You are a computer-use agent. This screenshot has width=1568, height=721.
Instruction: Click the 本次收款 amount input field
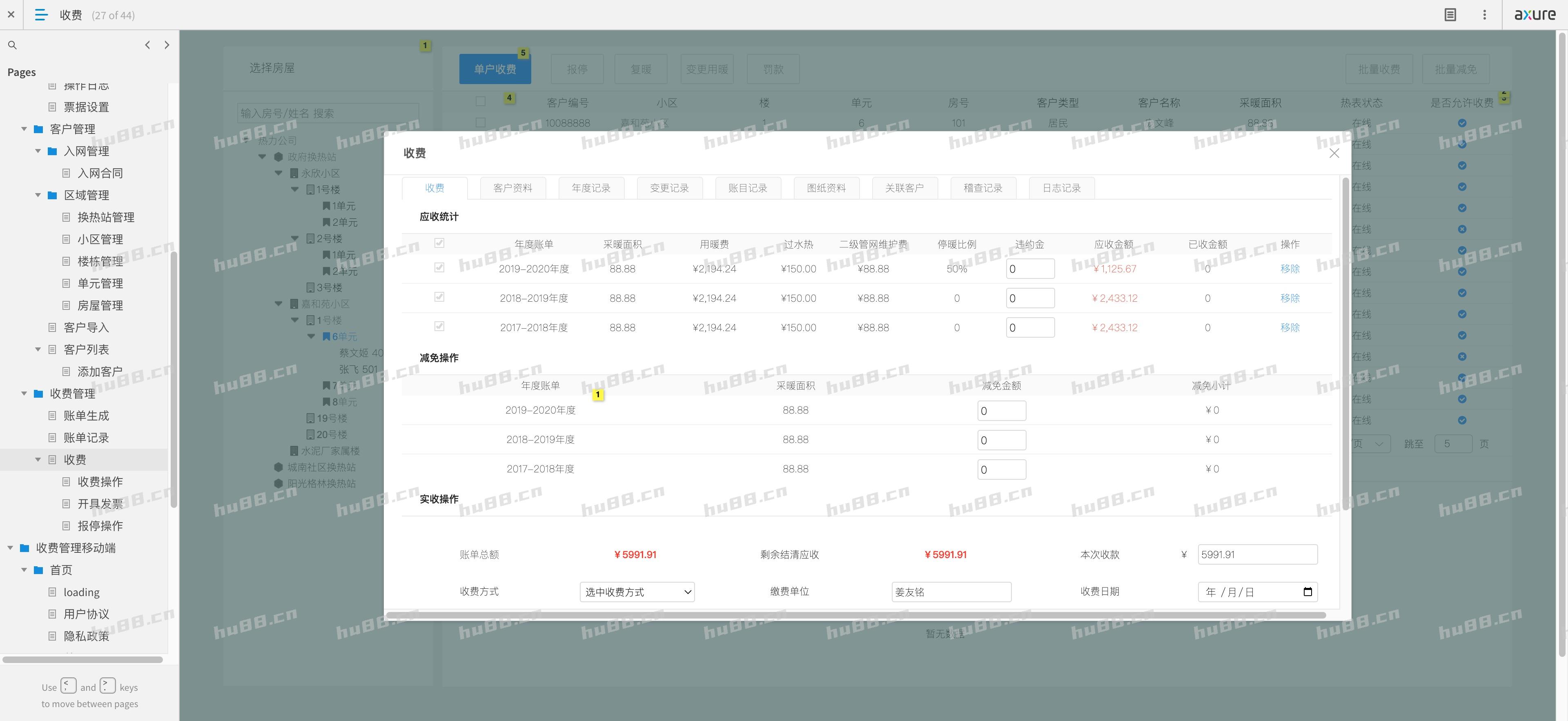pyautogui.click(x=1257, y=554)
